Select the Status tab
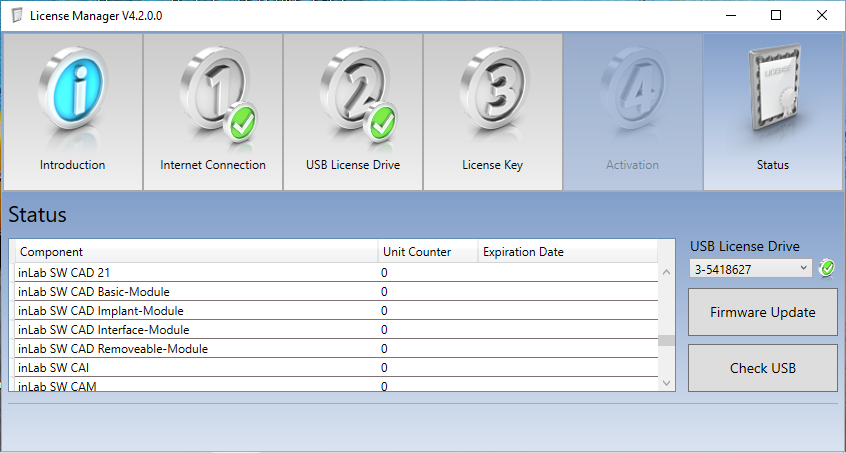Image resolution: width=846 pixels, height=453 pixels. [x=773, y=112]
